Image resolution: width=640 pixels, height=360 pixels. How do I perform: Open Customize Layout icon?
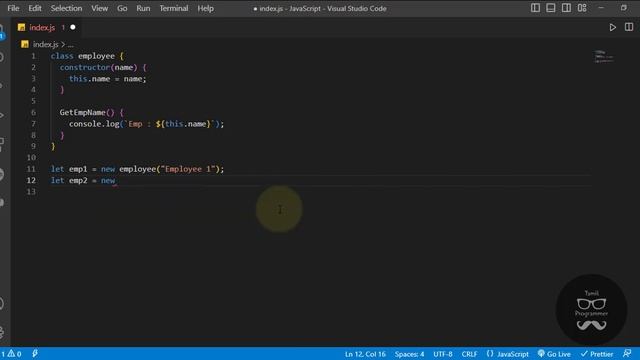pyautogui.click(x=582, y=8)
